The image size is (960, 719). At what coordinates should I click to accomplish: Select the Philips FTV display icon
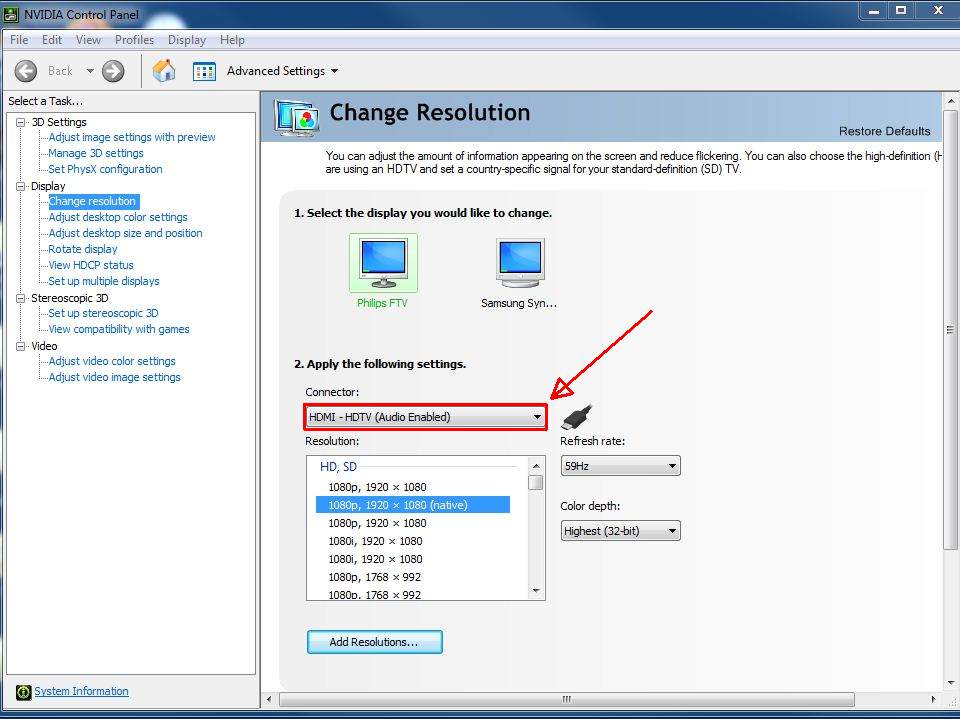pos(383,263)
